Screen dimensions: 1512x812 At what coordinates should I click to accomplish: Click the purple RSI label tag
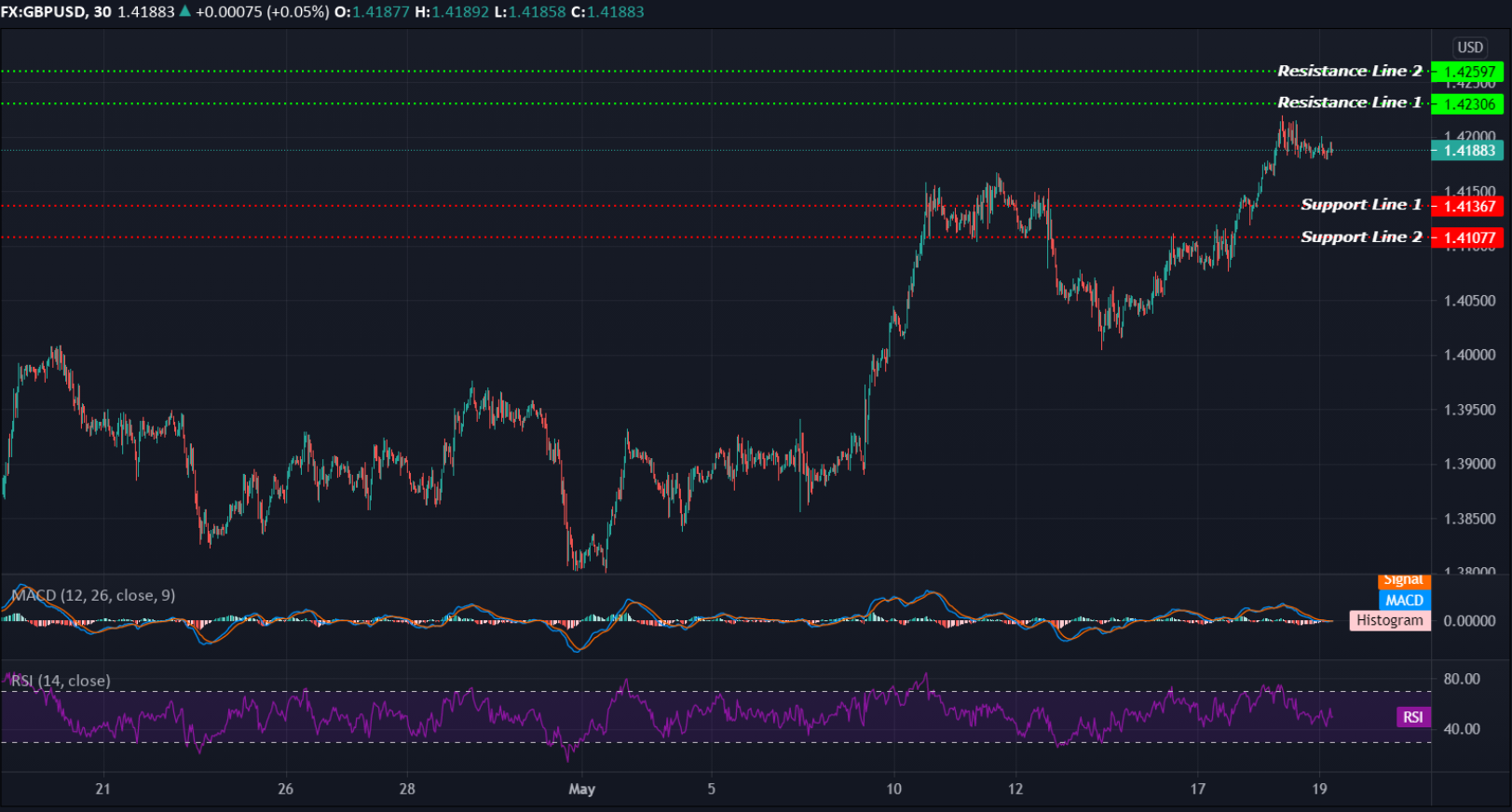click(1413, 717)
